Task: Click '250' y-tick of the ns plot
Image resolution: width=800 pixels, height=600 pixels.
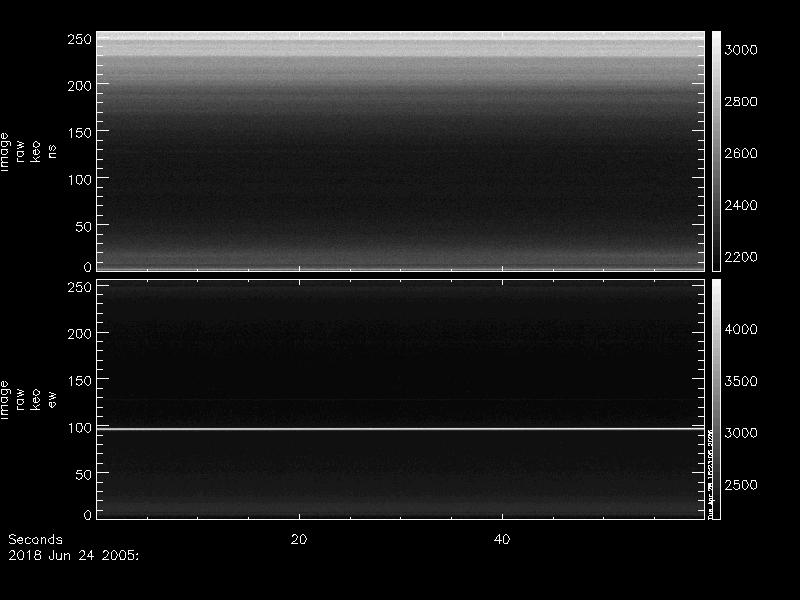Action: 80,39
